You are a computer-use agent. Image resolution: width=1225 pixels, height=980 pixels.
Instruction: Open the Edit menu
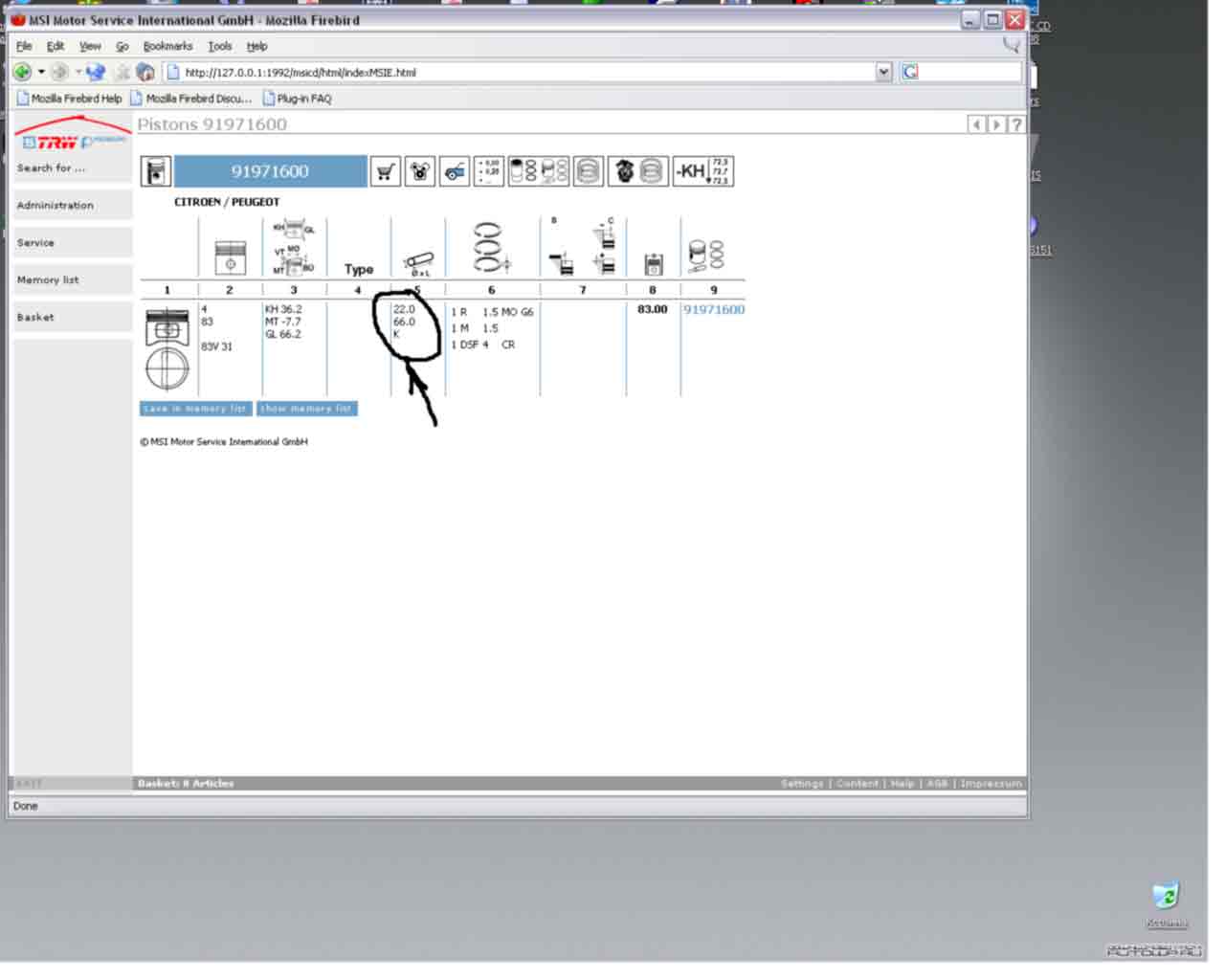56,46
